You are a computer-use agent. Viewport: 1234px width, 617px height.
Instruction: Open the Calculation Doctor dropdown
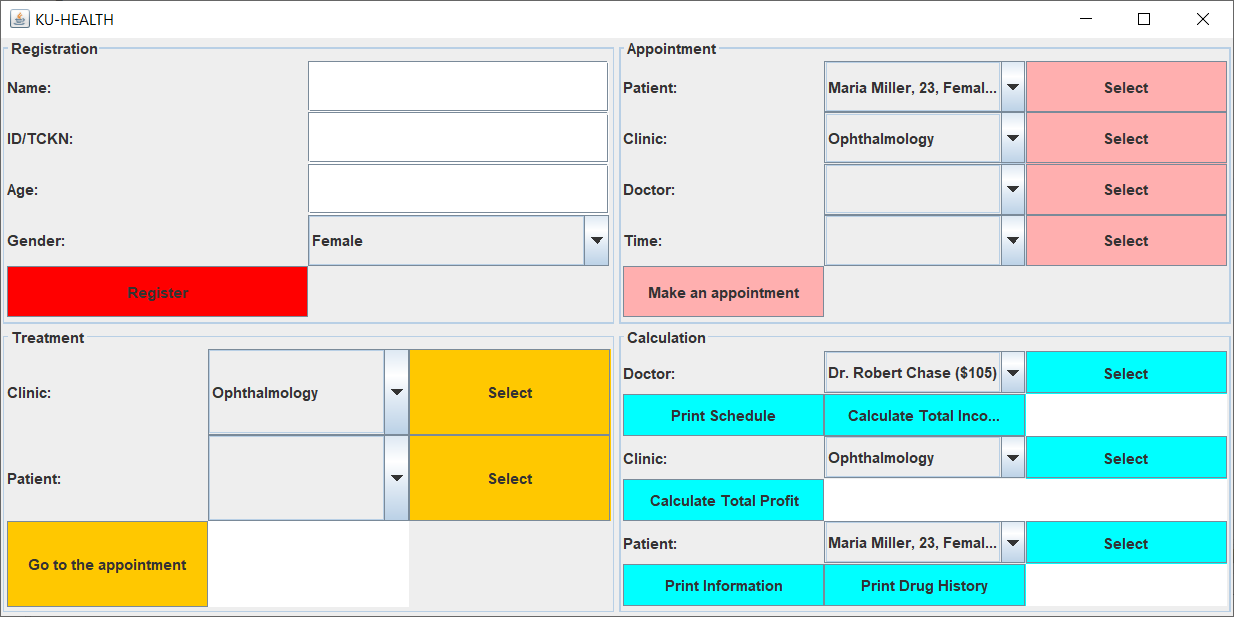[x=924, y=373]
